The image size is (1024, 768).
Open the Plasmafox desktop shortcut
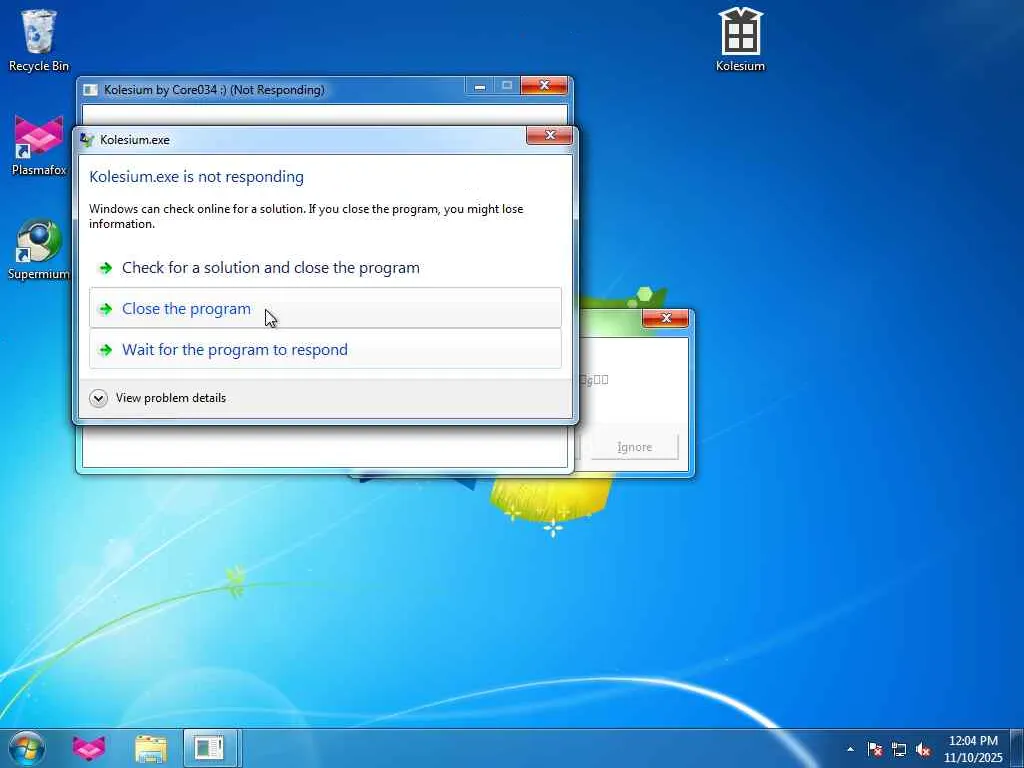click(39, 144)
